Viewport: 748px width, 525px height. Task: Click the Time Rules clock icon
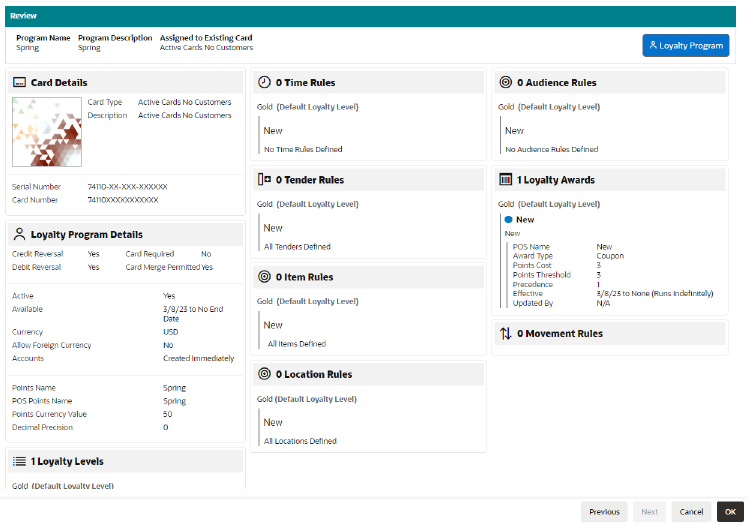(264, 82)
